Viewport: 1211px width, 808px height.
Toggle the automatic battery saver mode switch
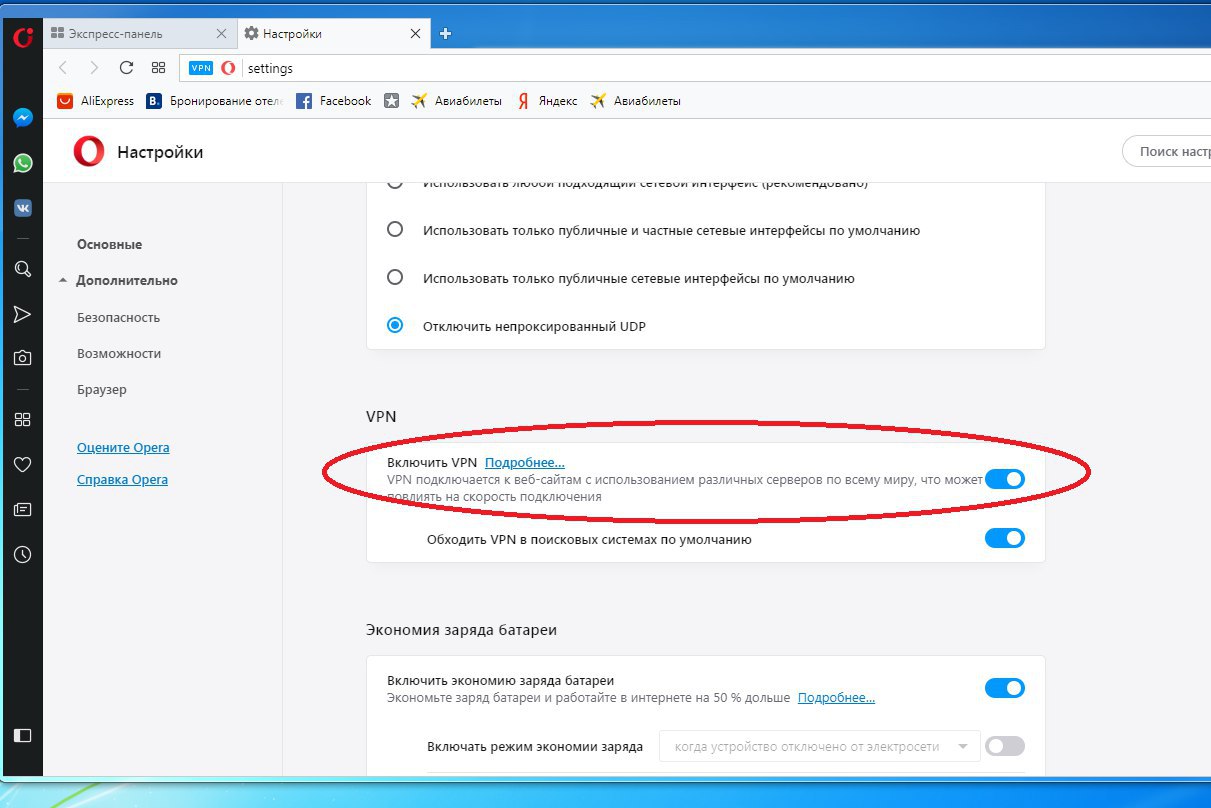click(x=1005, y=746)
